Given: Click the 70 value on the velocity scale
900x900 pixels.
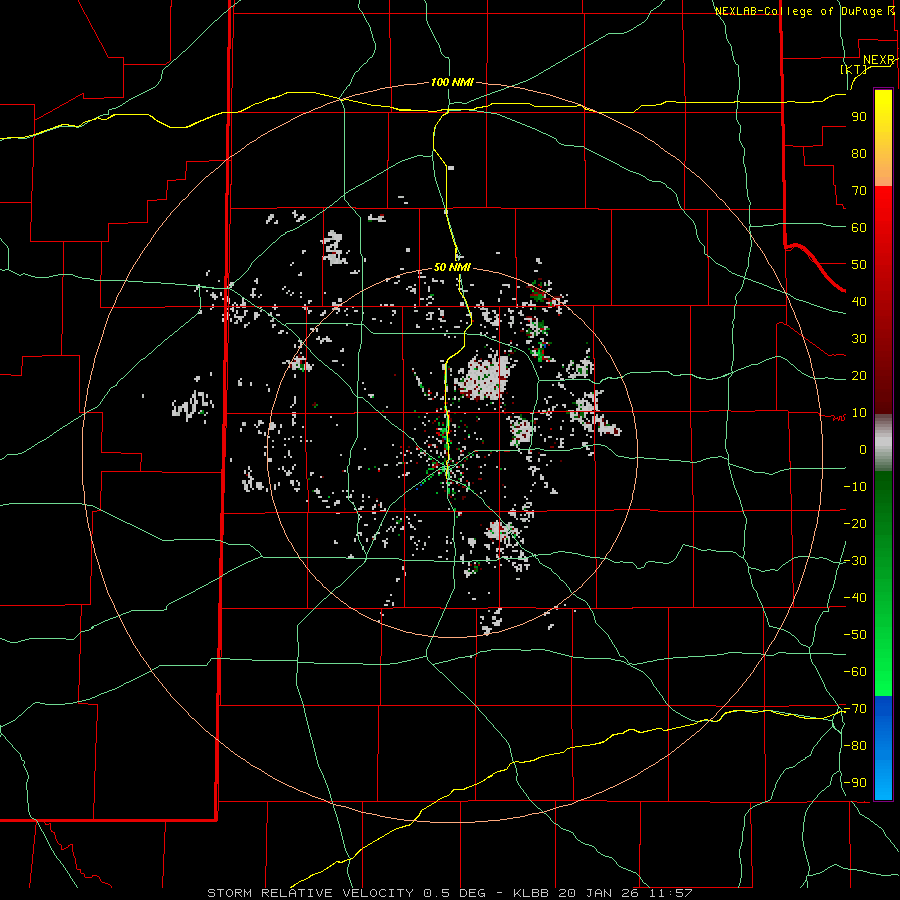Looking at the screenshot, I should coord(859,191).
